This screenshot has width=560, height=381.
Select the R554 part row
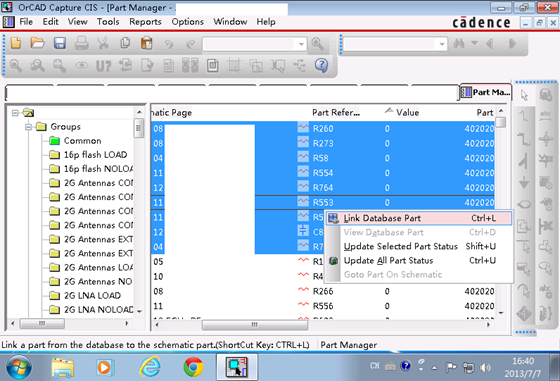click(x=323, y=173)
